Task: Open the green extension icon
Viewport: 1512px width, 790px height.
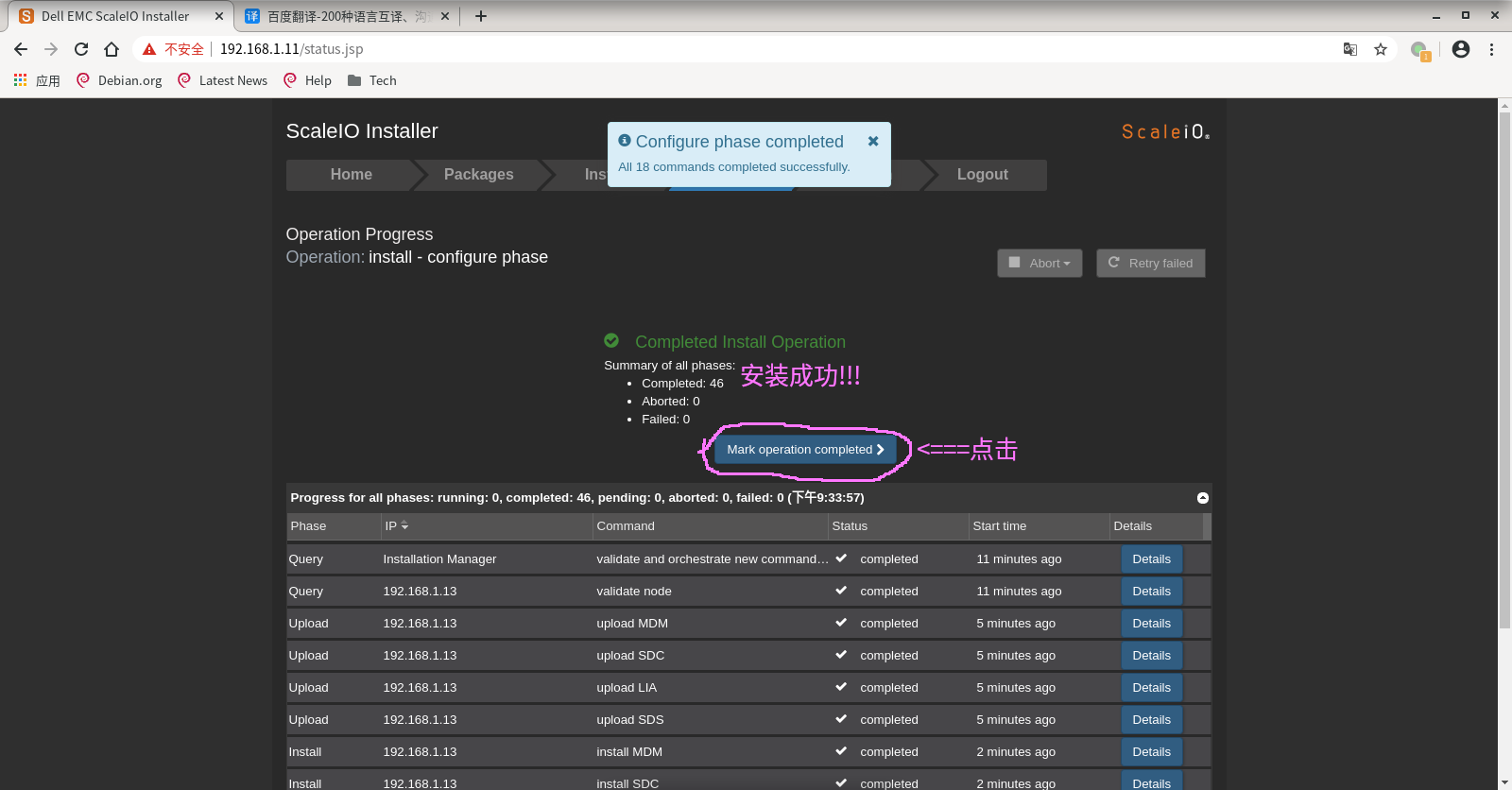Action: (1419, 50)
